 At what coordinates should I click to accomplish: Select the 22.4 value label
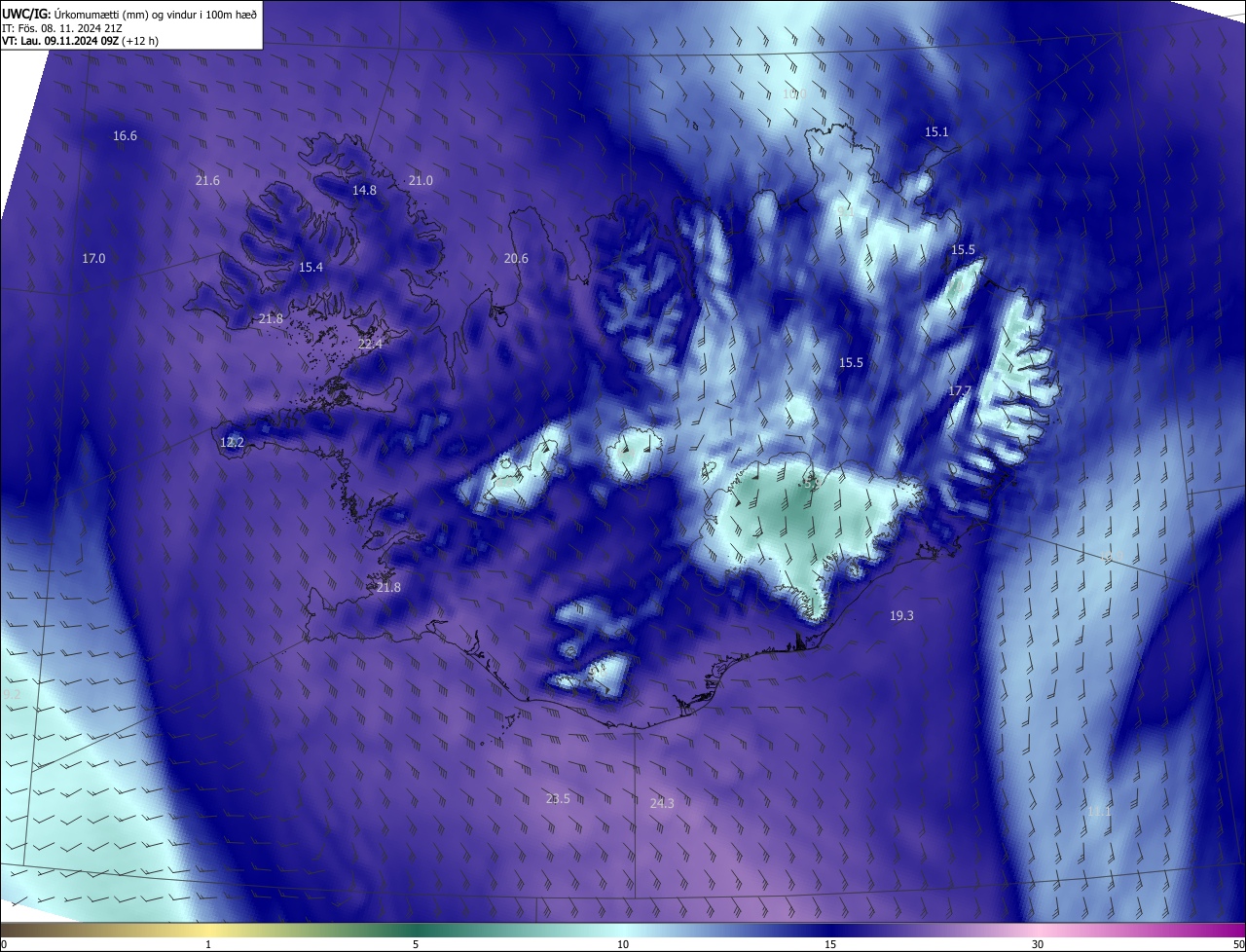370,345
